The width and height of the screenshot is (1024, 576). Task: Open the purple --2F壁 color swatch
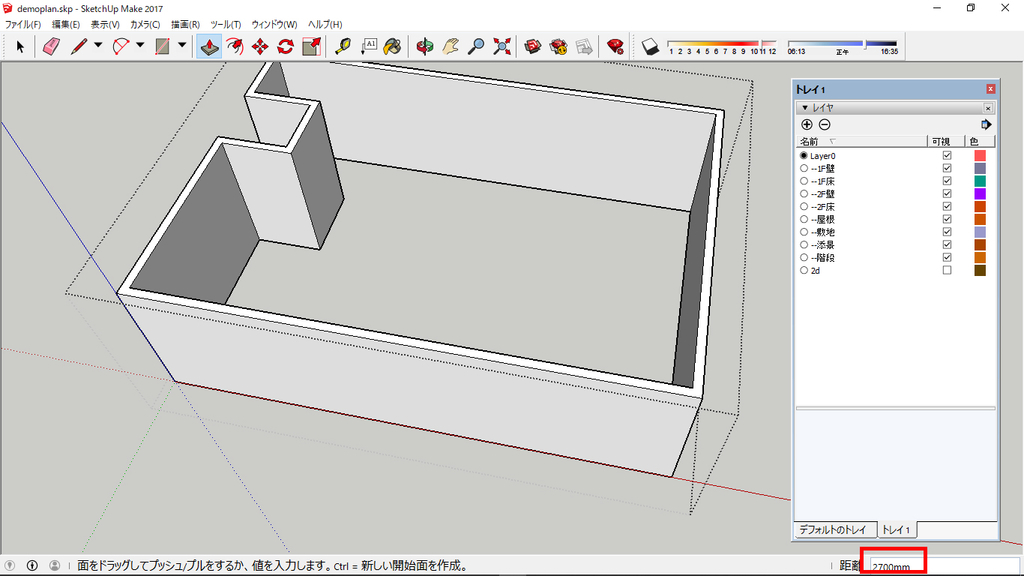click(980, 194)
